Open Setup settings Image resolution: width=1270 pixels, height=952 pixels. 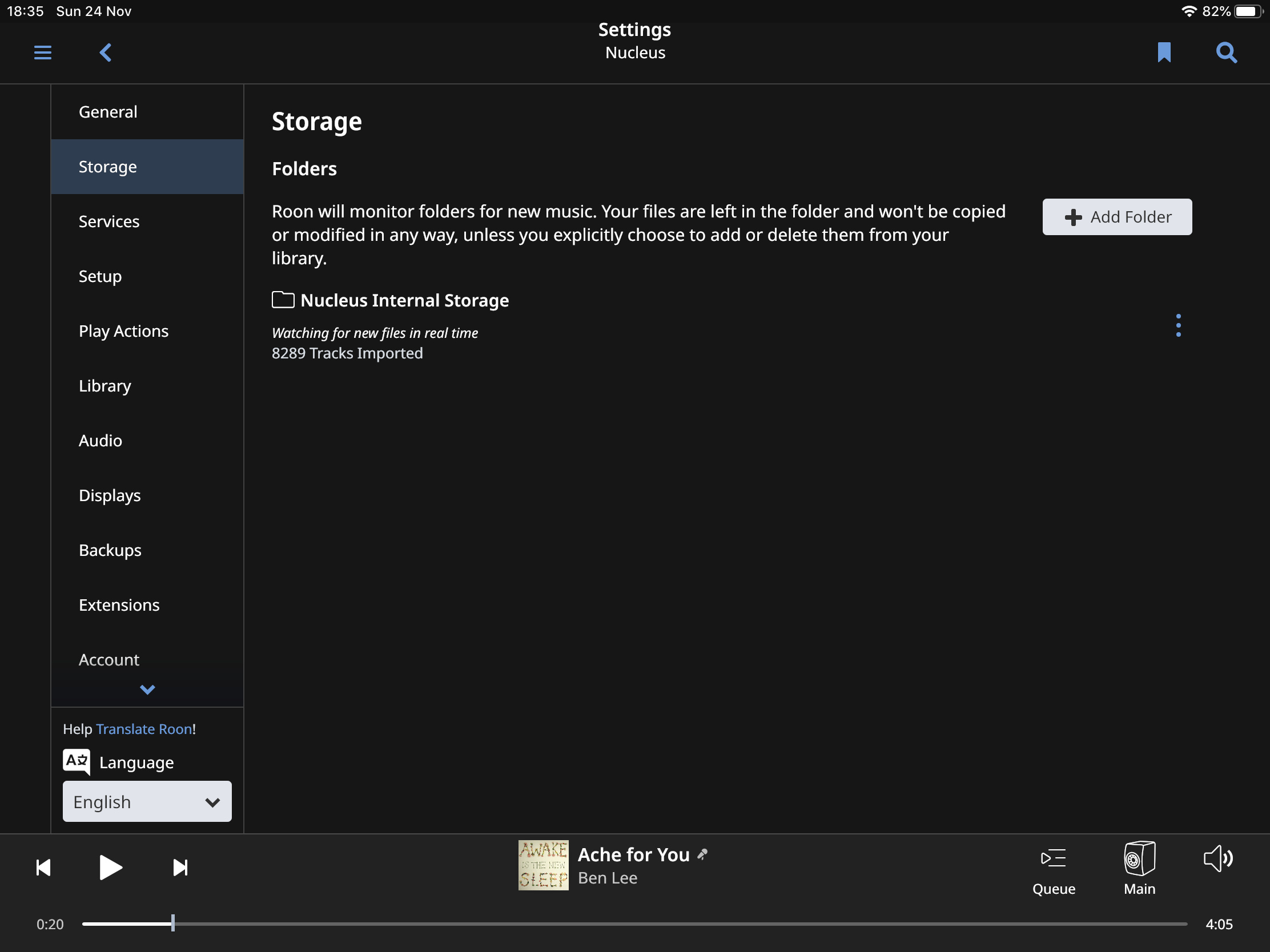point(147,276)
